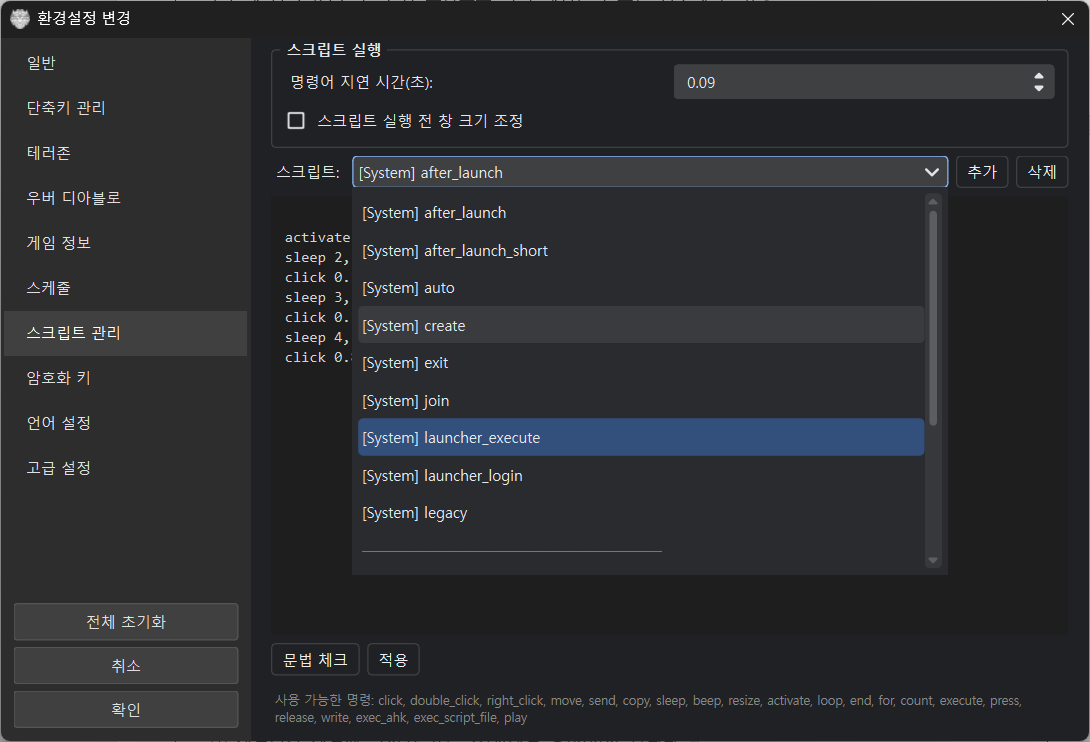
Task: Select [System] legacy in the dropdown list
Action: point(640,513)
